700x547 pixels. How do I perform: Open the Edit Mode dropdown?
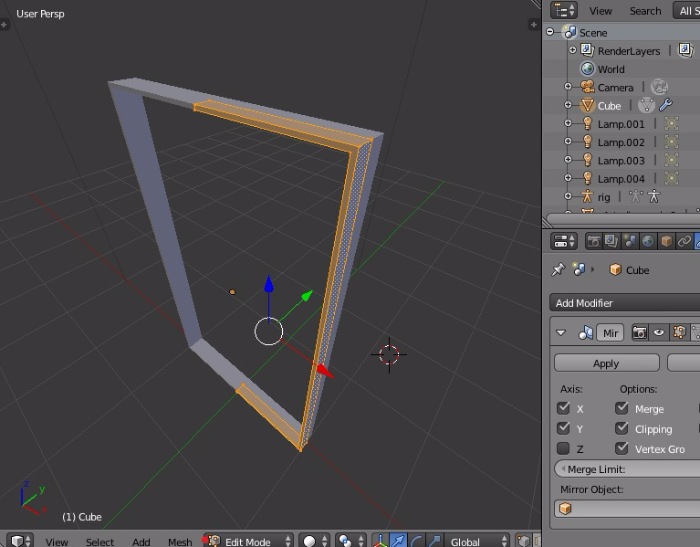[x=248, y=541]
